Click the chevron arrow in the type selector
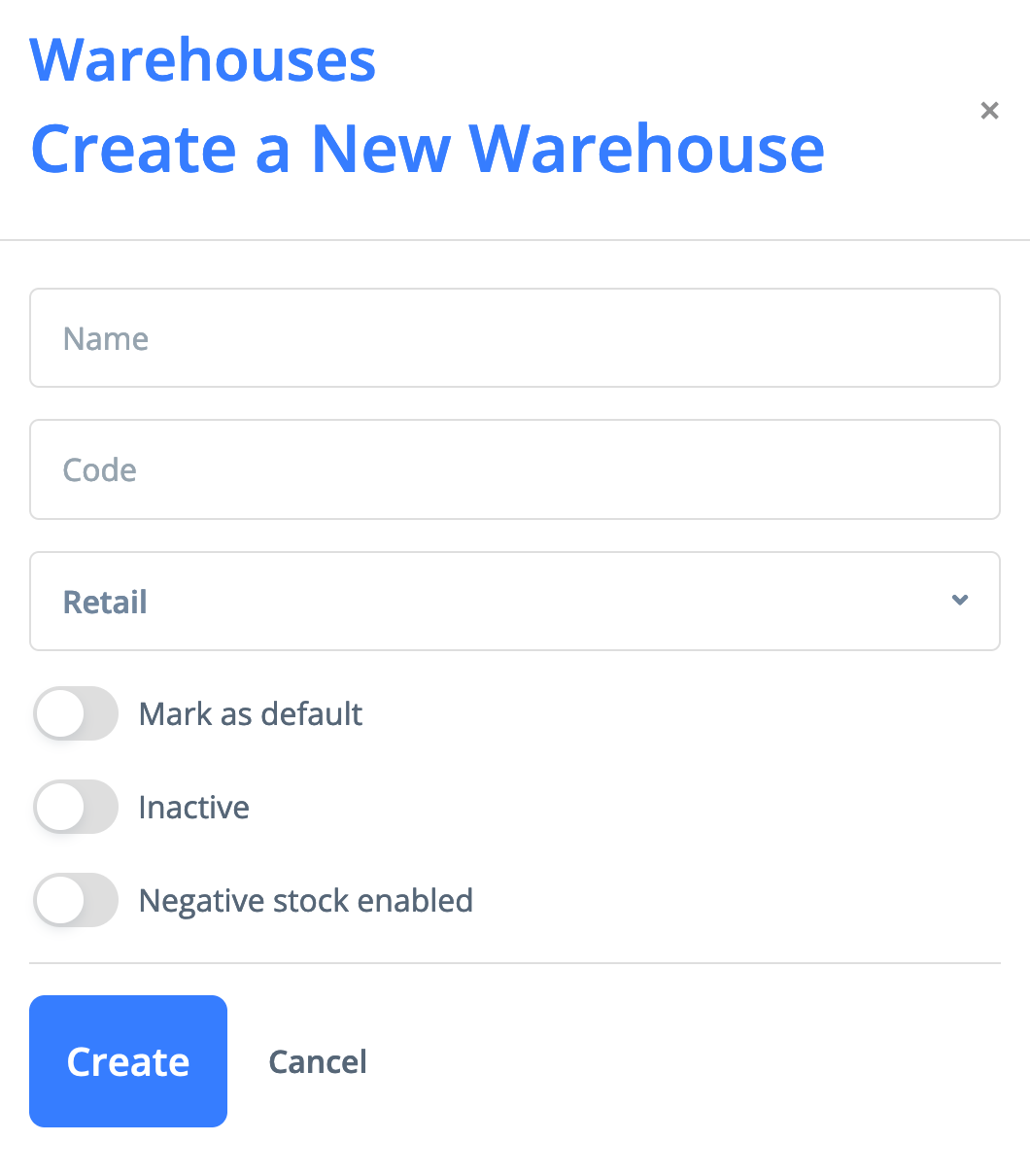The image size is (1030, 1176). 960,601
